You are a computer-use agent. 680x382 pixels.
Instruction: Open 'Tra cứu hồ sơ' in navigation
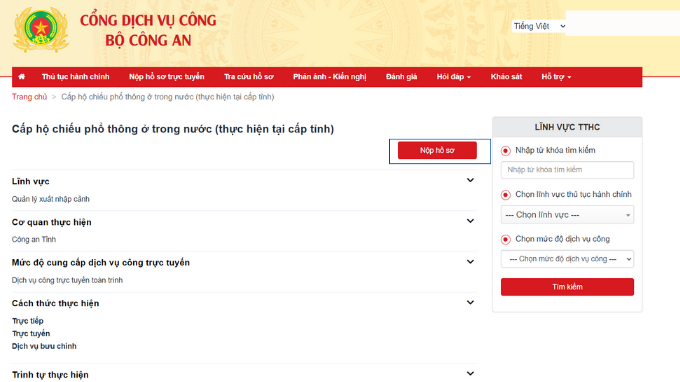coord(248,77)
